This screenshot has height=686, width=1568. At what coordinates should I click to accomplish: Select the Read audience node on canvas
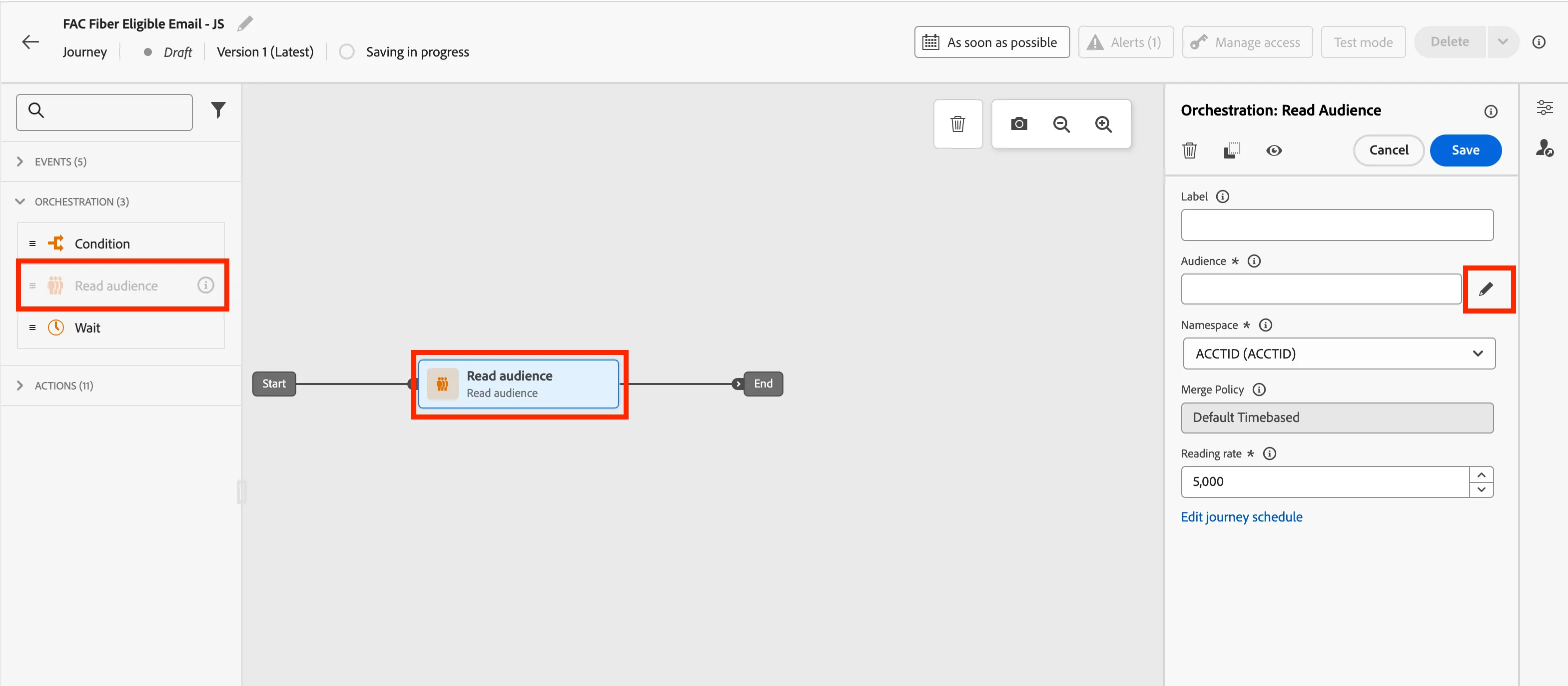coord(519,384)
